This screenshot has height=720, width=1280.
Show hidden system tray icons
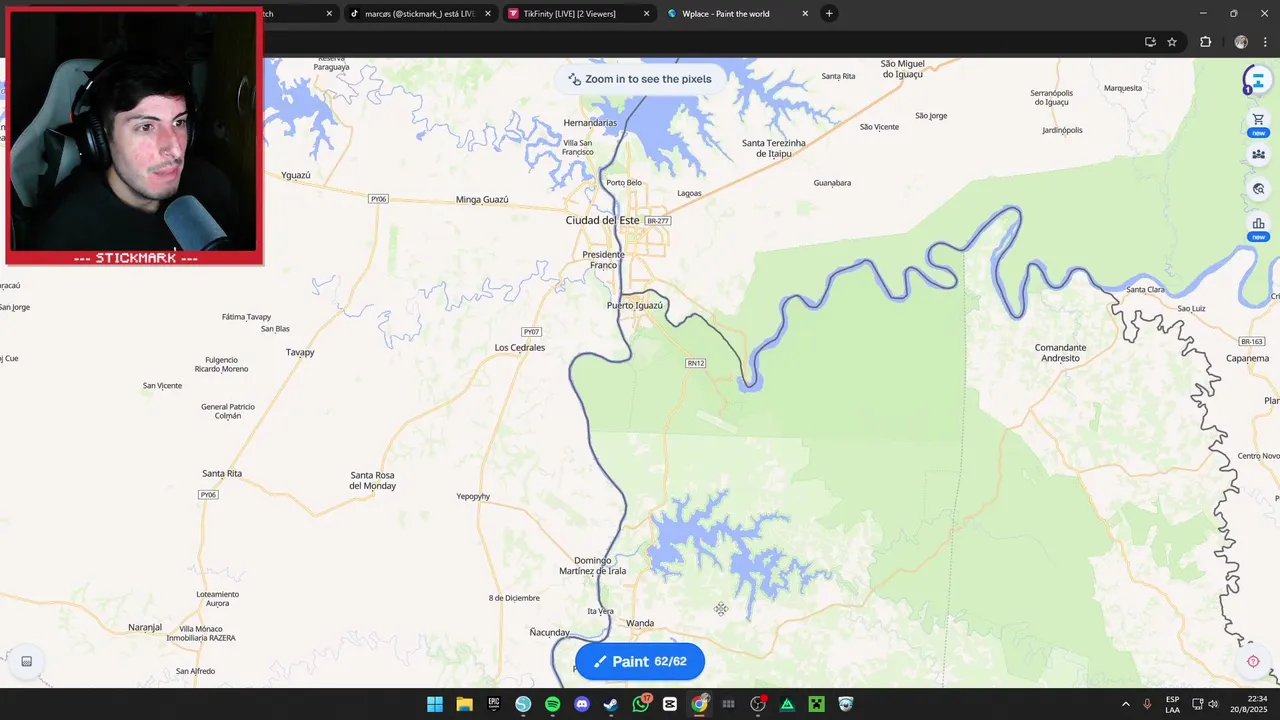coord(1125,704)
